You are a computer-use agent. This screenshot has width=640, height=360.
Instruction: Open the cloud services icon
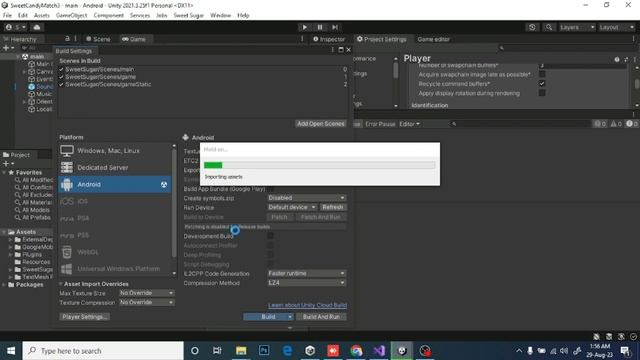pos(37,27)
